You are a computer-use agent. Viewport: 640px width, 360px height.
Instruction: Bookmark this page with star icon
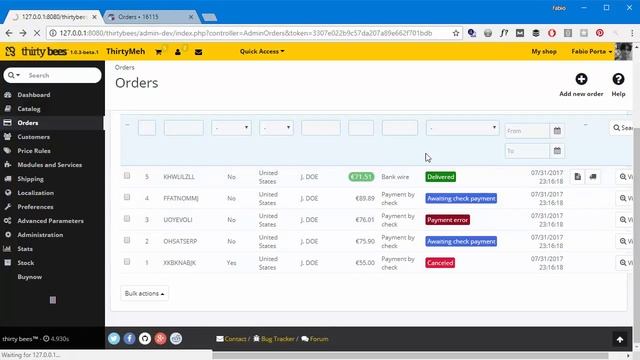tap(456, 33)
